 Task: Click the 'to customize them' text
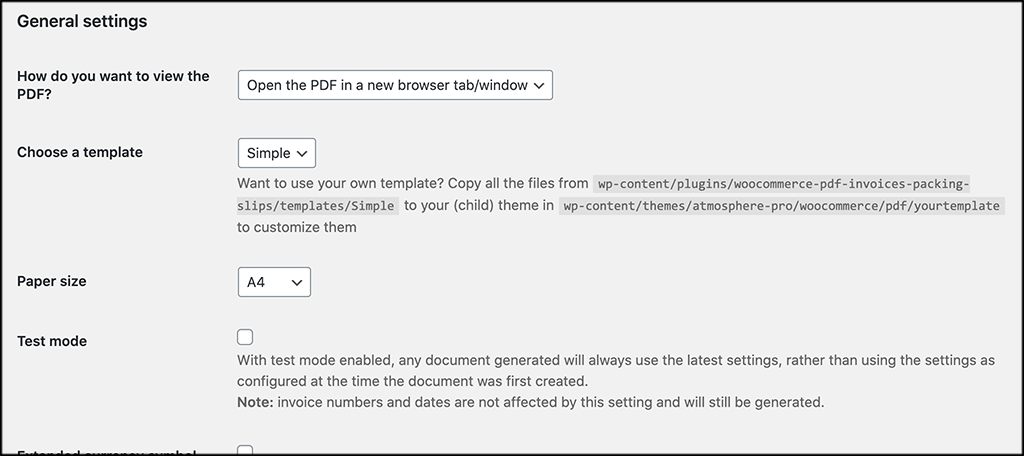tap(297, 227)
